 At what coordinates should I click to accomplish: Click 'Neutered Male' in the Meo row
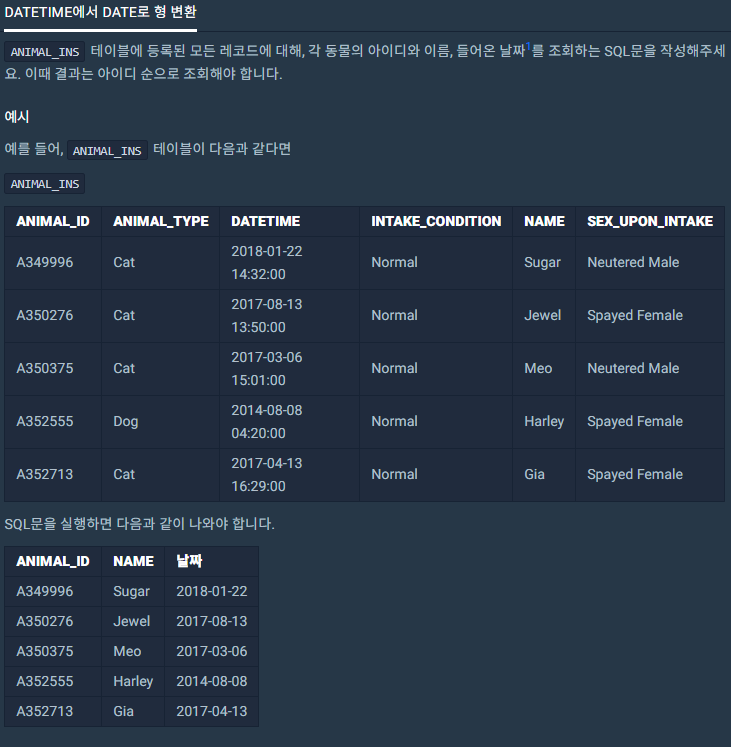click(633, 368)
